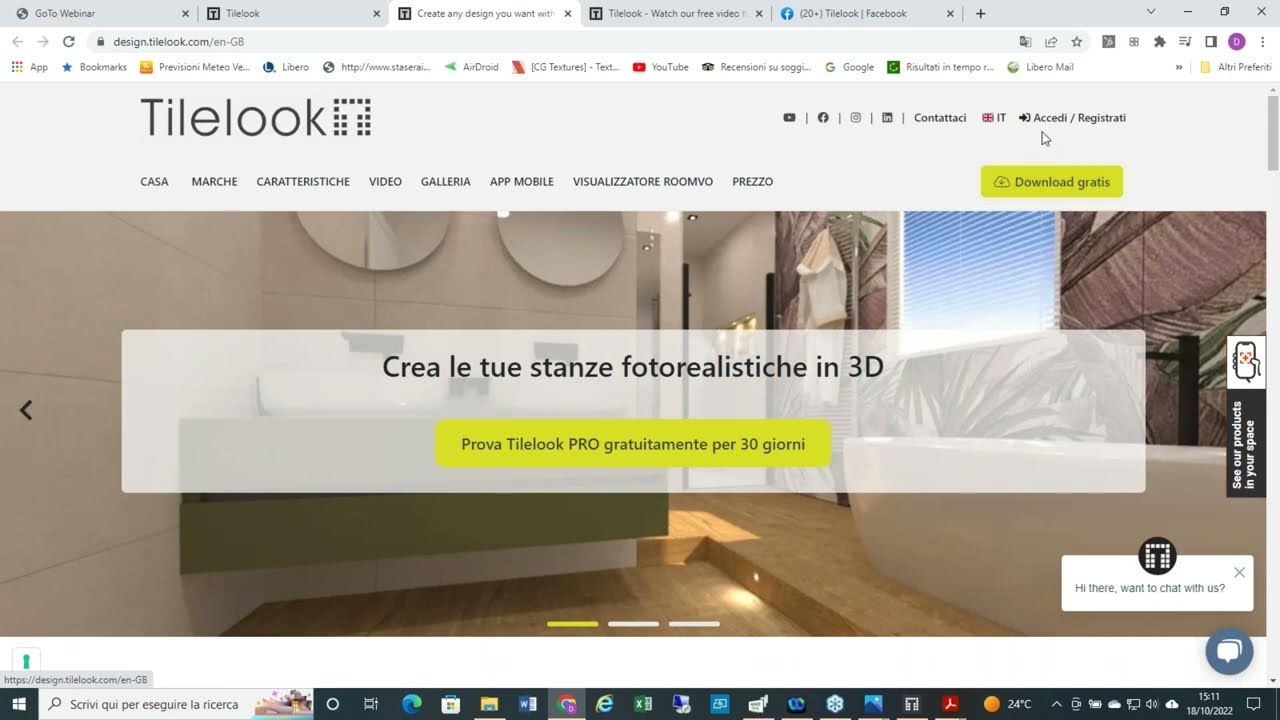Click the address bar URL field

[x=550, y=42]
